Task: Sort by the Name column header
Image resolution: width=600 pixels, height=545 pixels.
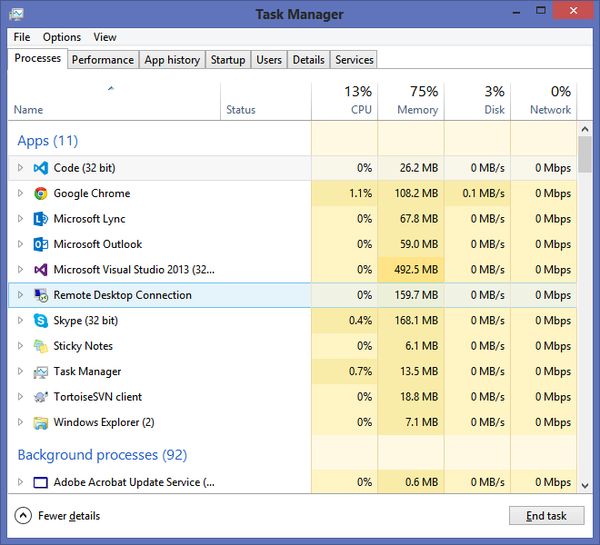Action: point(114,101)
